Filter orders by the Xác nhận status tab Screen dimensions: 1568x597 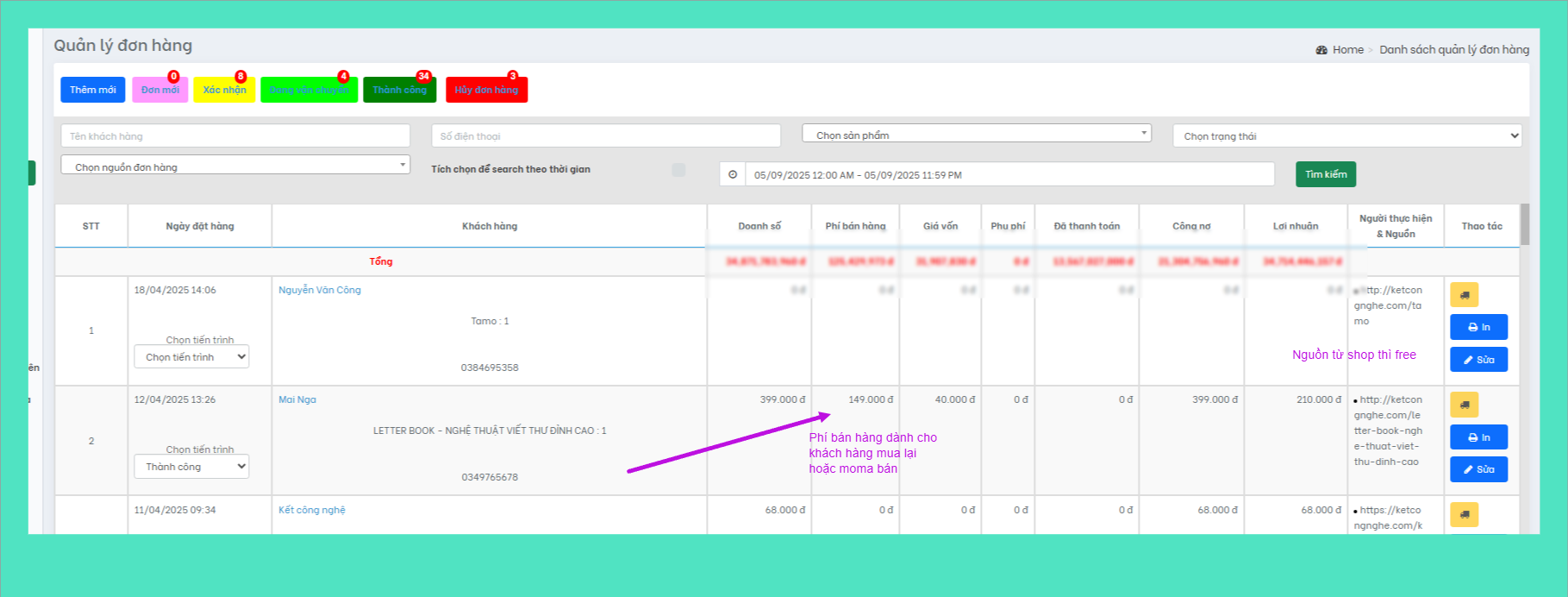pos(224,90)
